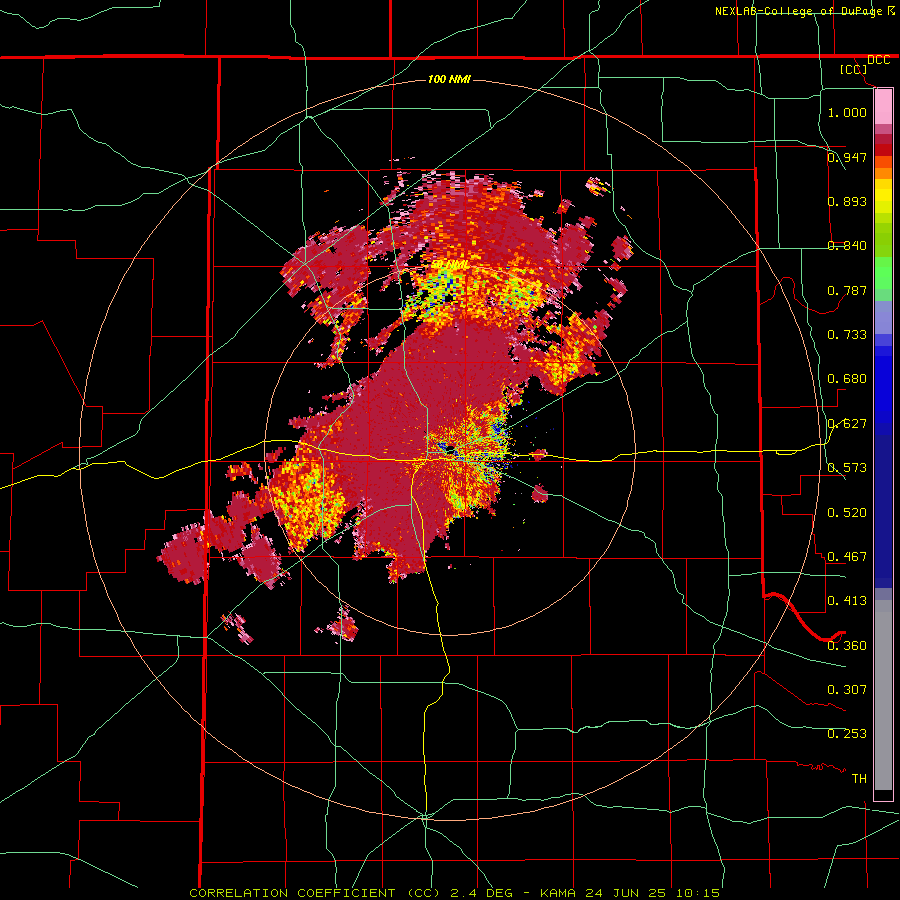The width and height of the screenshot is (900, 900).
Task: Pick the bright green color bar segment
Action: (883, 273)
